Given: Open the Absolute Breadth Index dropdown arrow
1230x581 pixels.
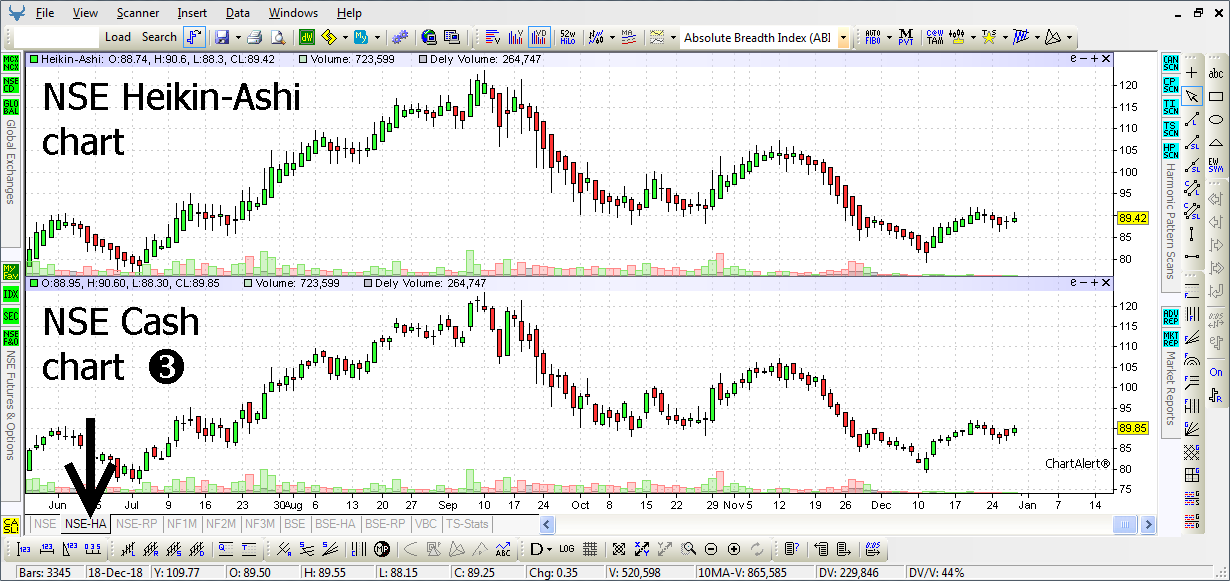Looking at the screenshot, I should click(x=843, y=38).
